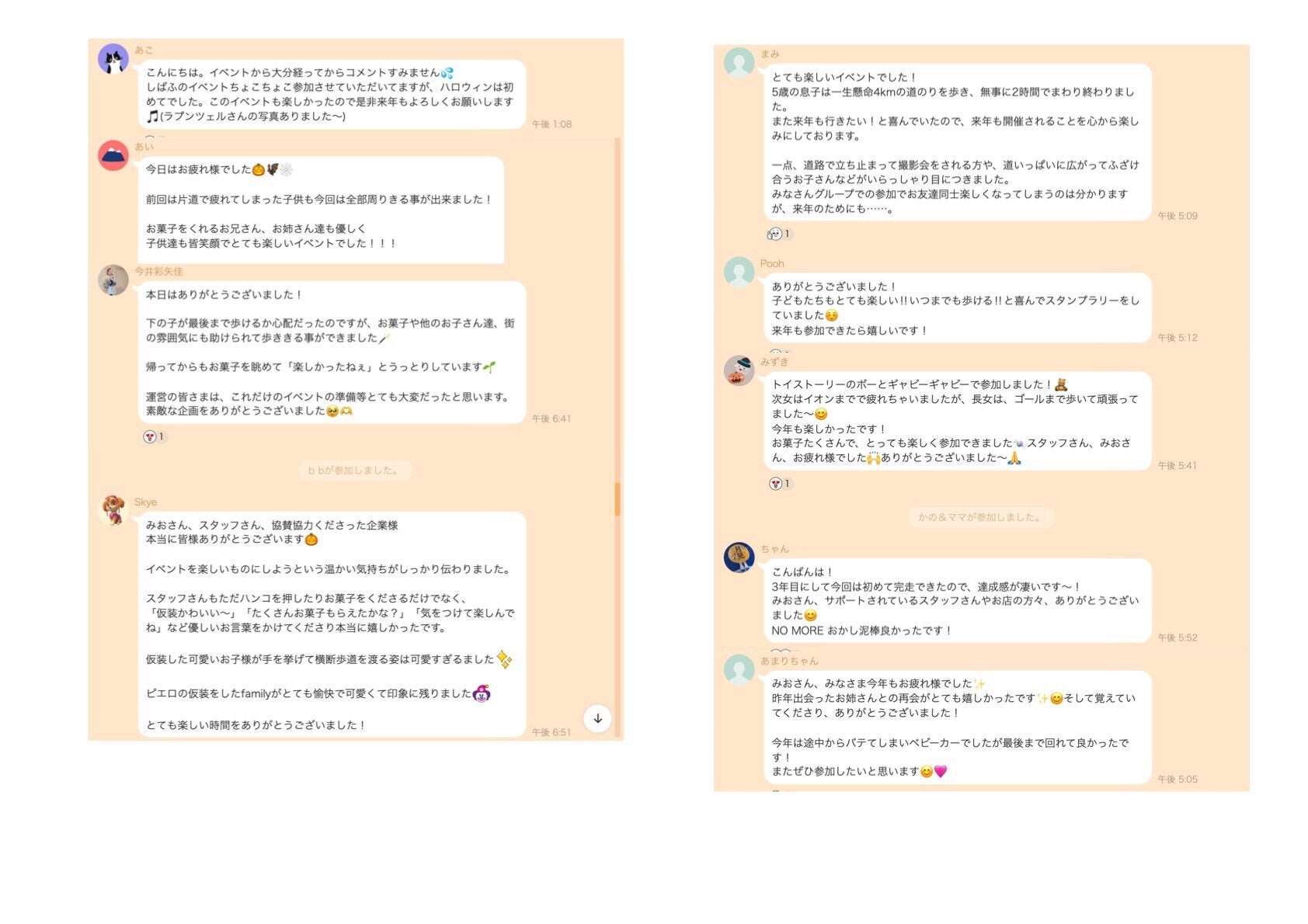Click あこ's cat profile avatar

113,59
